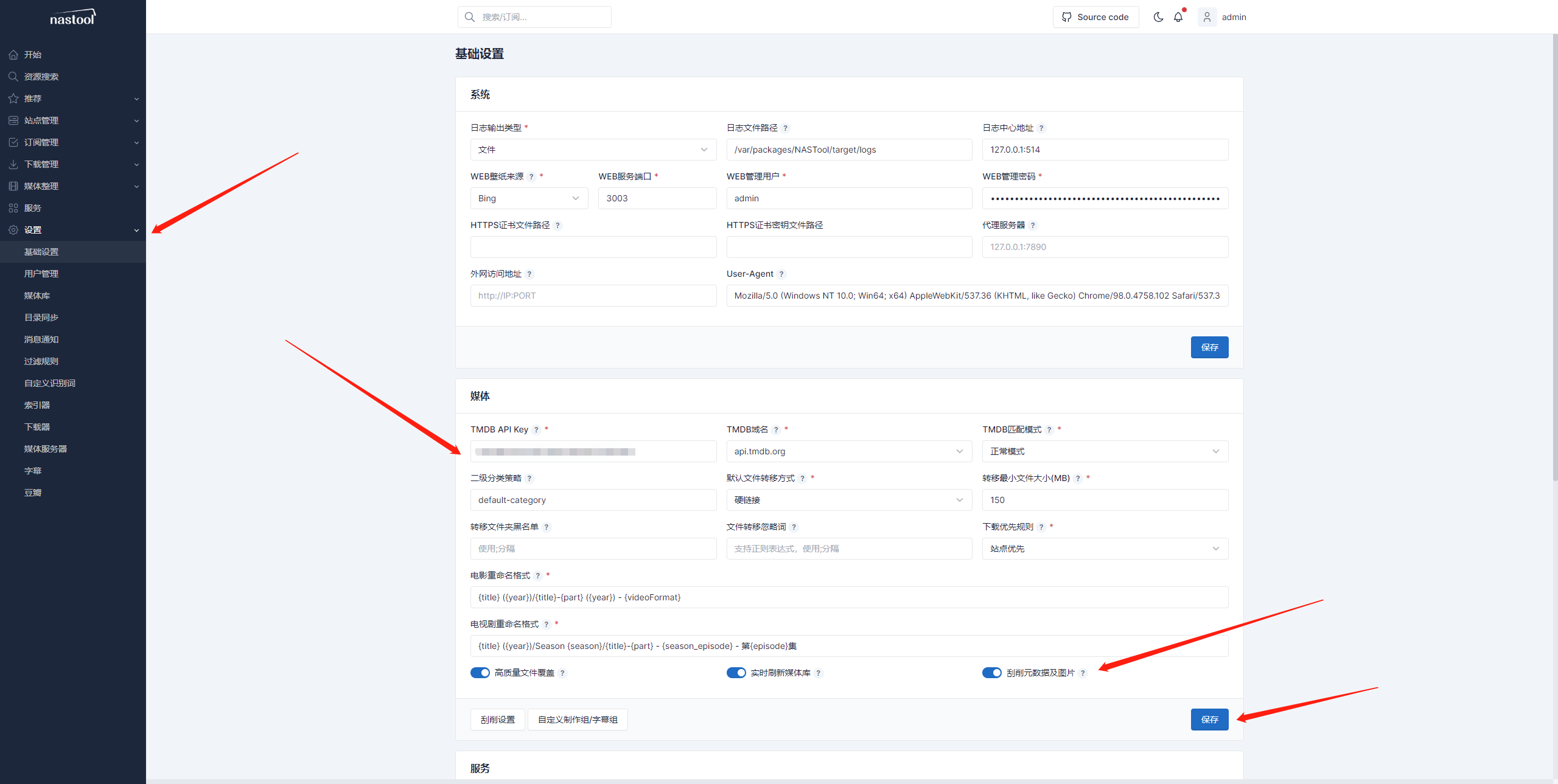Click the nastool logo

click(x=72, y=17)
